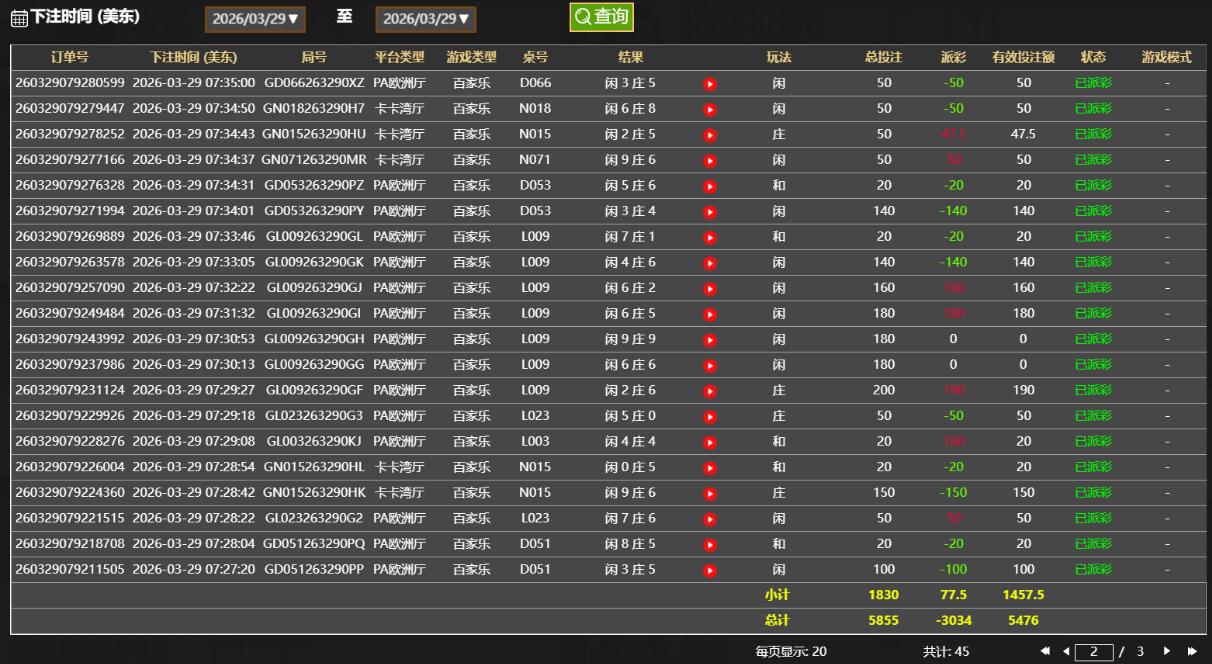The width and height of the screenshot is (1212, 664).
Task: Click the current page number input box
Action: [x=1094, y=651]
